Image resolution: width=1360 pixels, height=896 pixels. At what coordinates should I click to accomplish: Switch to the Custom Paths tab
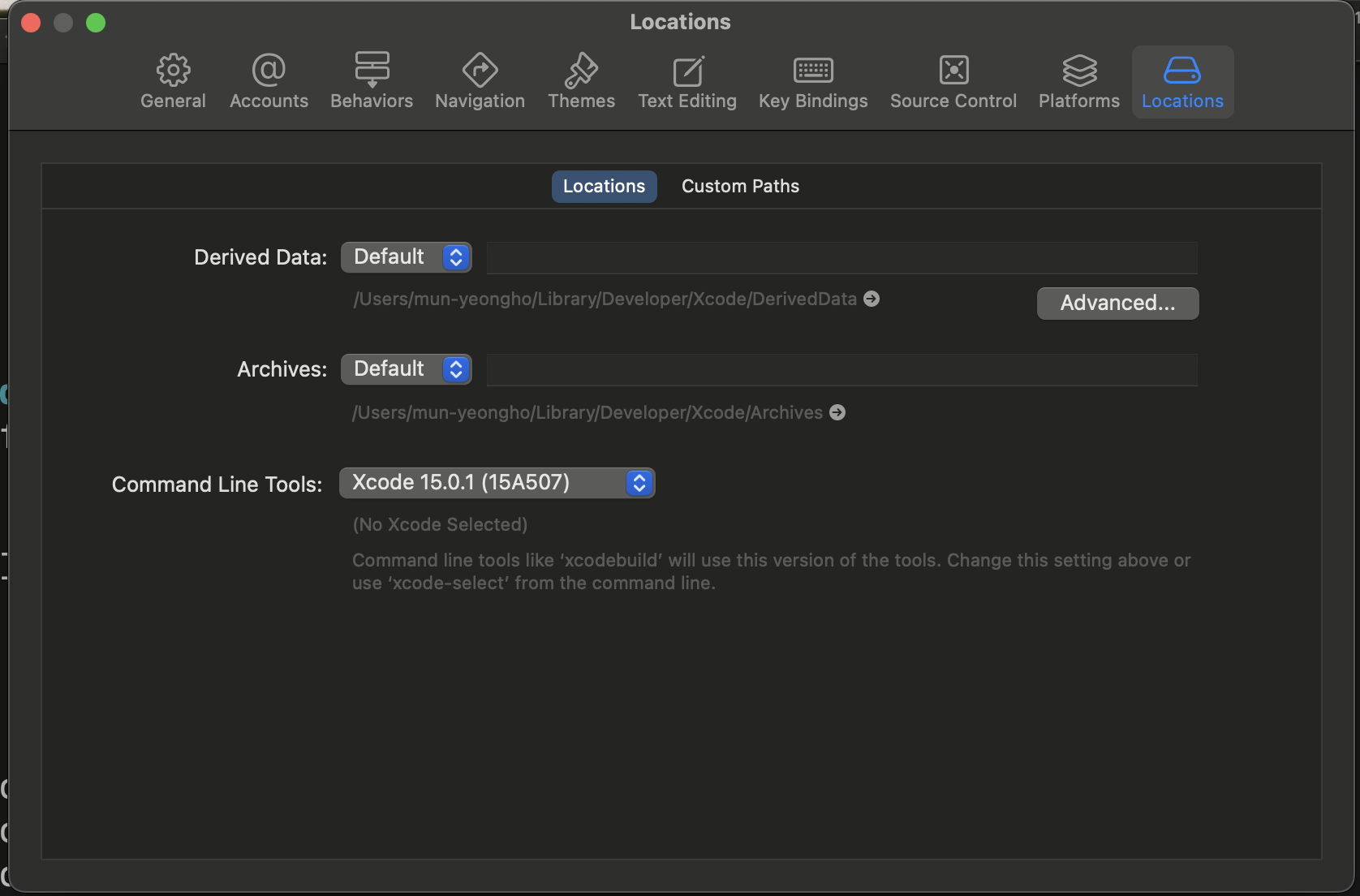tap(739, 186)
